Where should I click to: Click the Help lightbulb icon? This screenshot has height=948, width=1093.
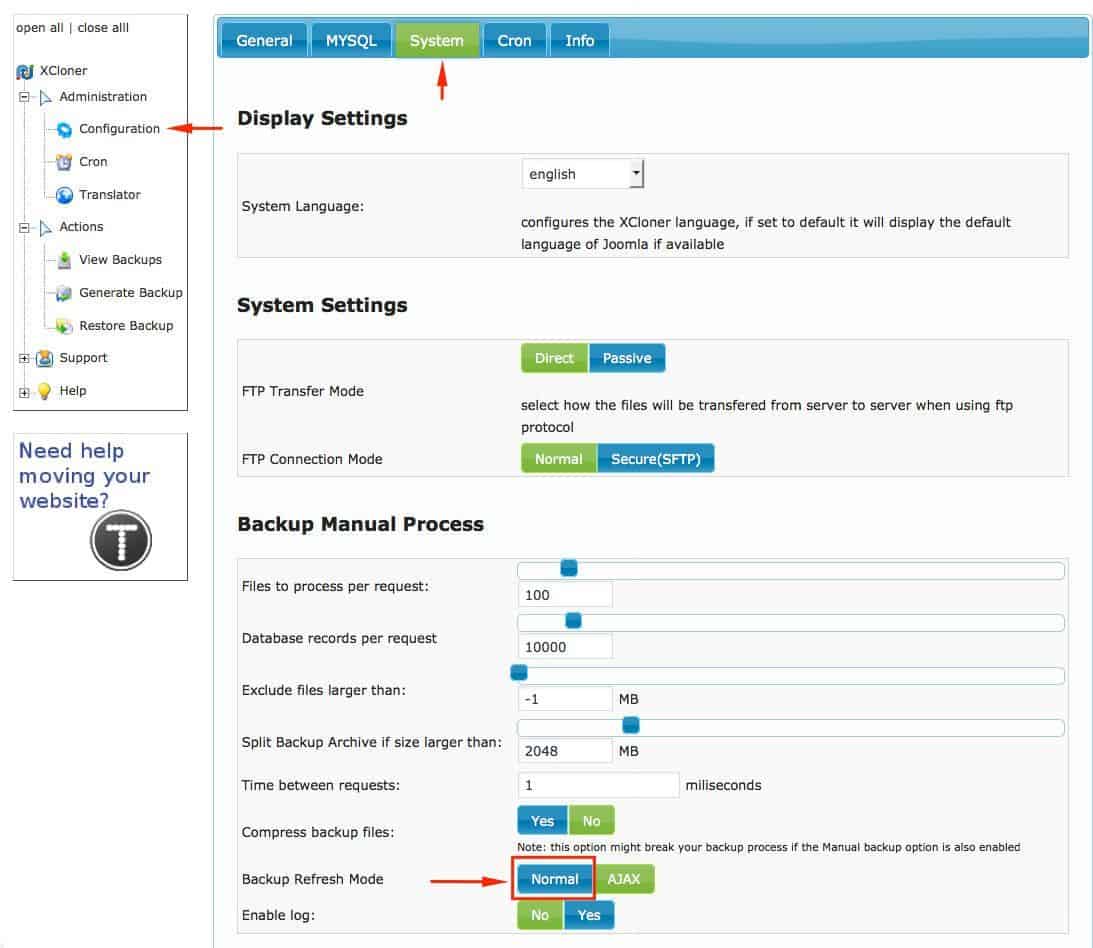pos(45,391)
